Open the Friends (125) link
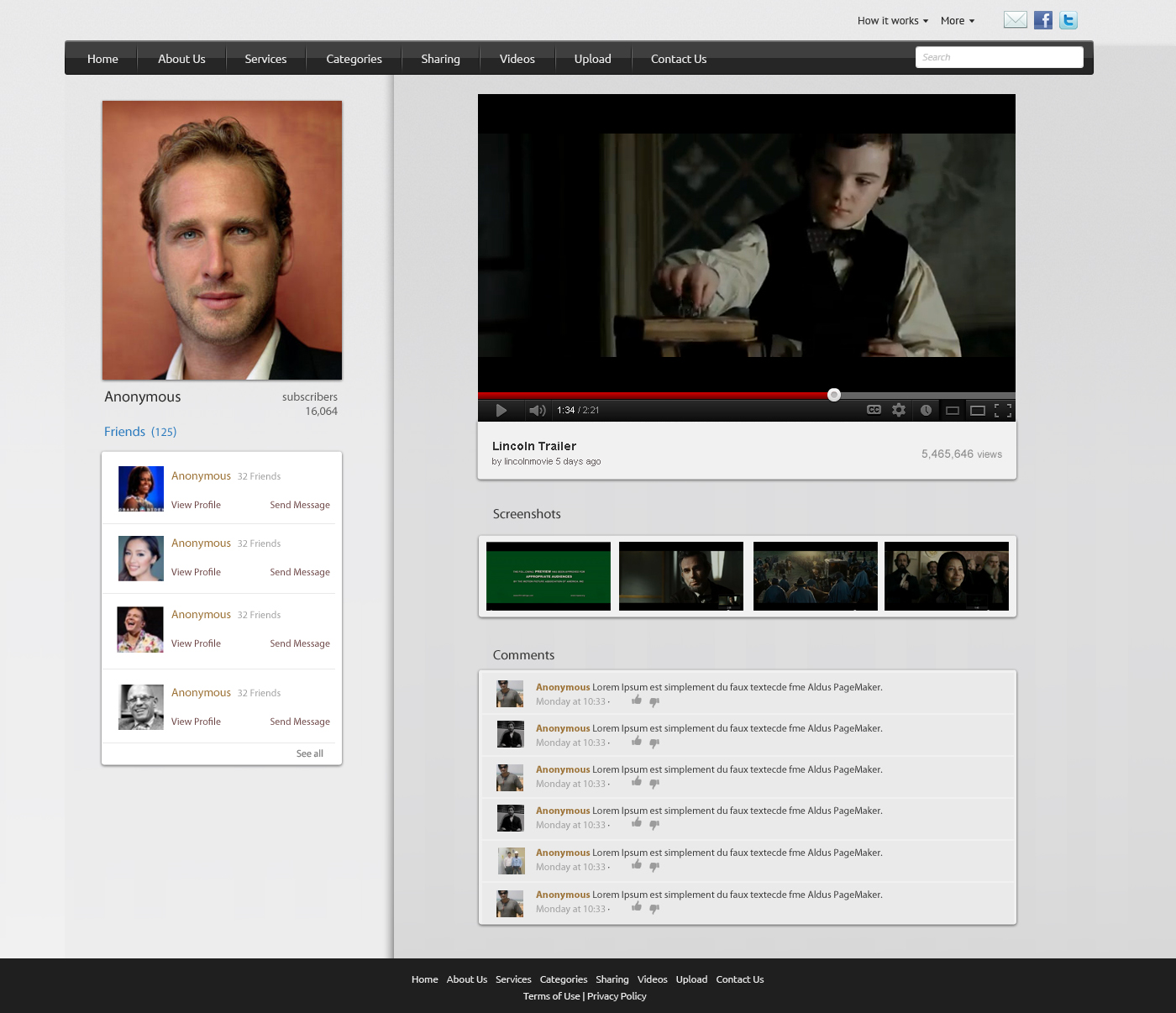1176x1013 pixels. click(140, 432)
